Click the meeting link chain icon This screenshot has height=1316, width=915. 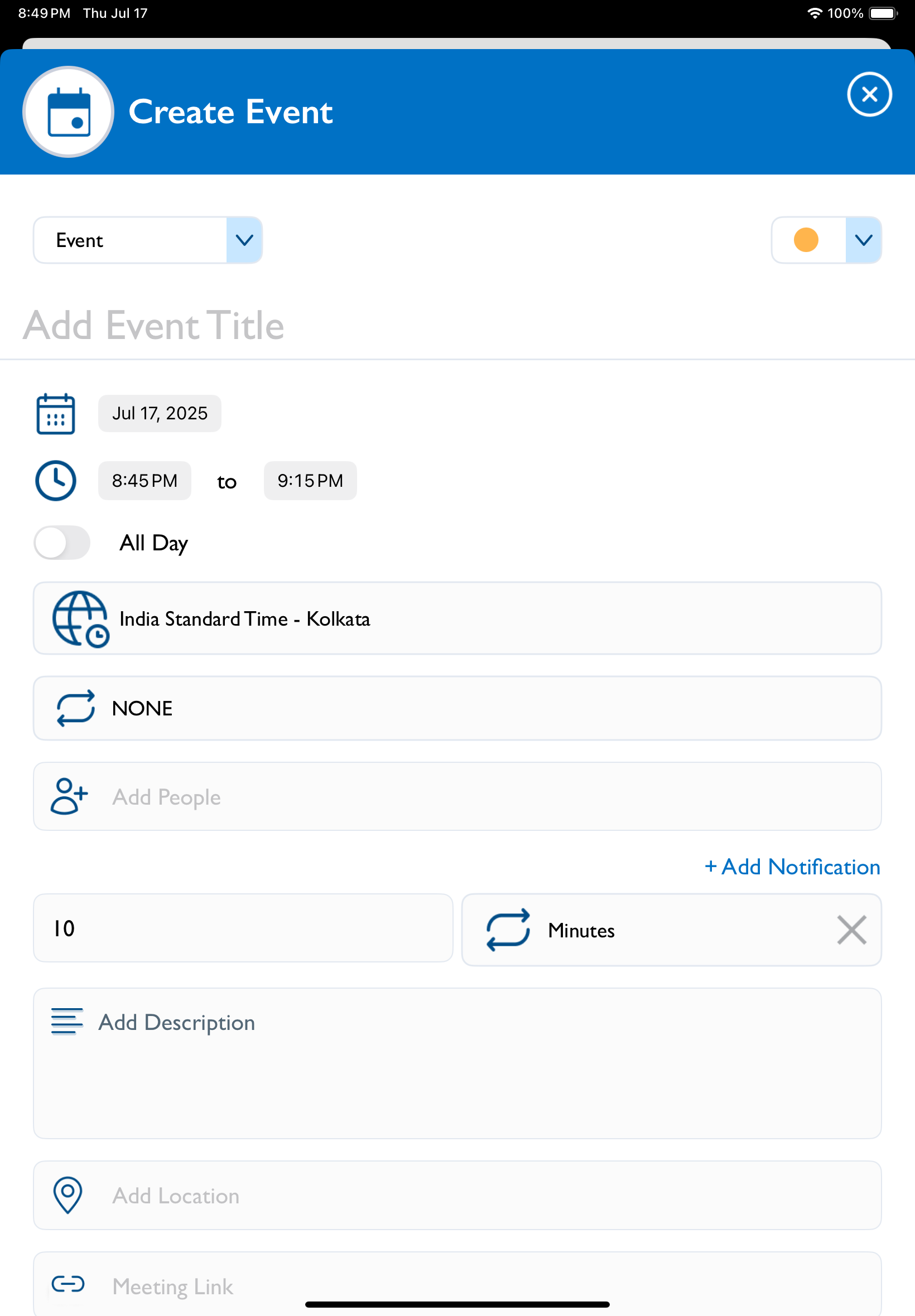click(68, 1284)
